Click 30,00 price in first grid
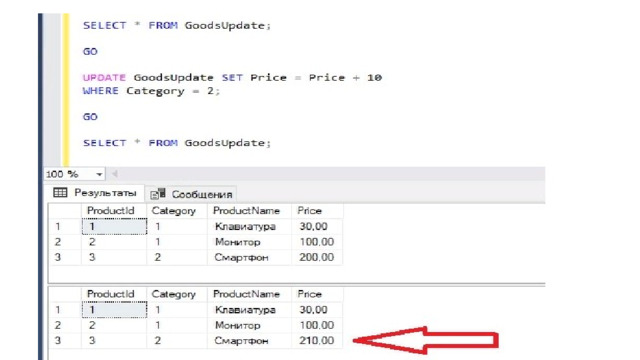The width and height of the screenshot is (640, 360). [x=317, y=227]
